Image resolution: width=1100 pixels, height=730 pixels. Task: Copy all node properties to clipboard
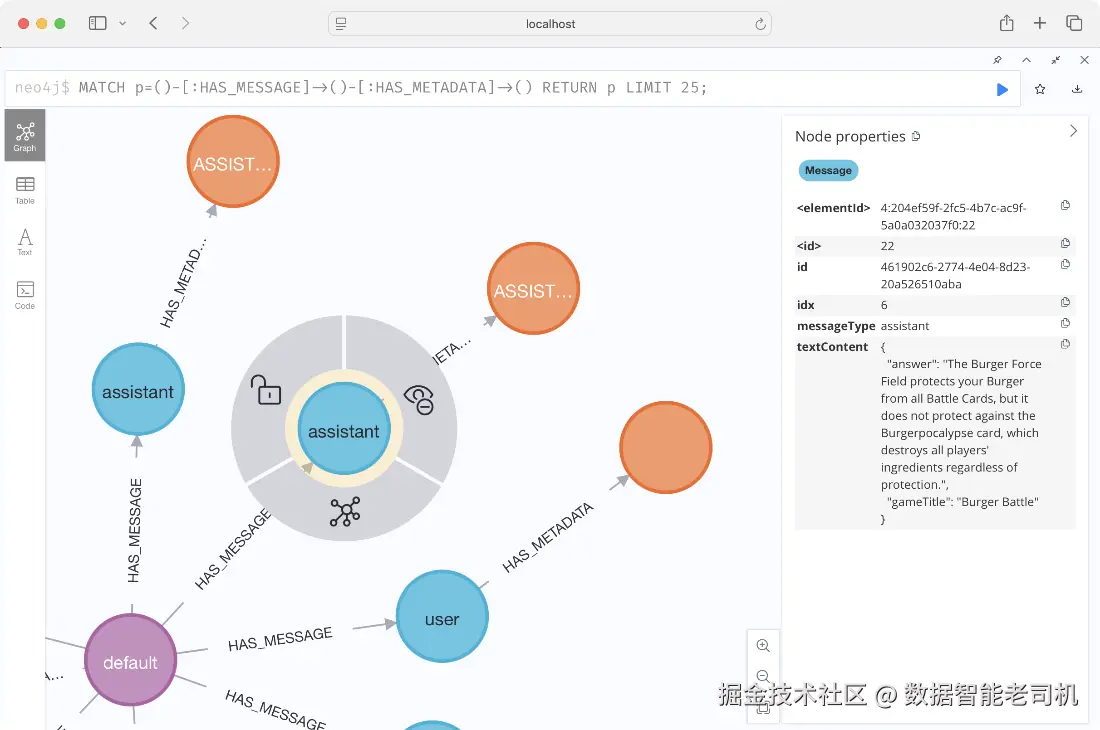(915, 136)
